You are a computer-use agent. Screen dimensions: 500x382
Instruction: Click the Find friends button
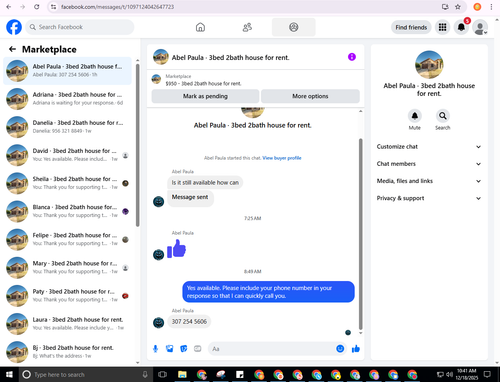click(411, 27)
